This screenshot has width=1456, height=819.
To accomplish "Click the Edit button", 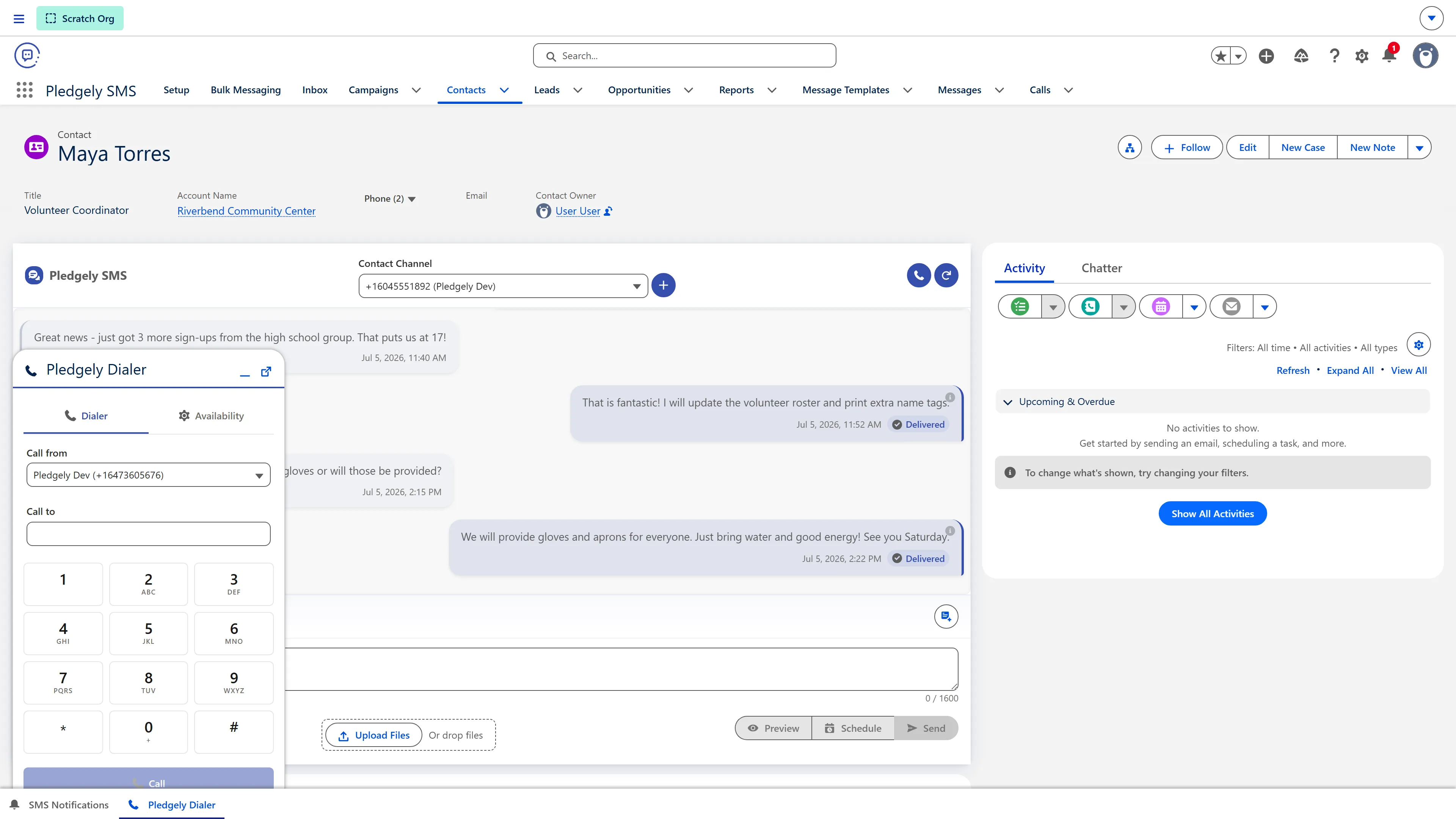I will point(1247,147).
